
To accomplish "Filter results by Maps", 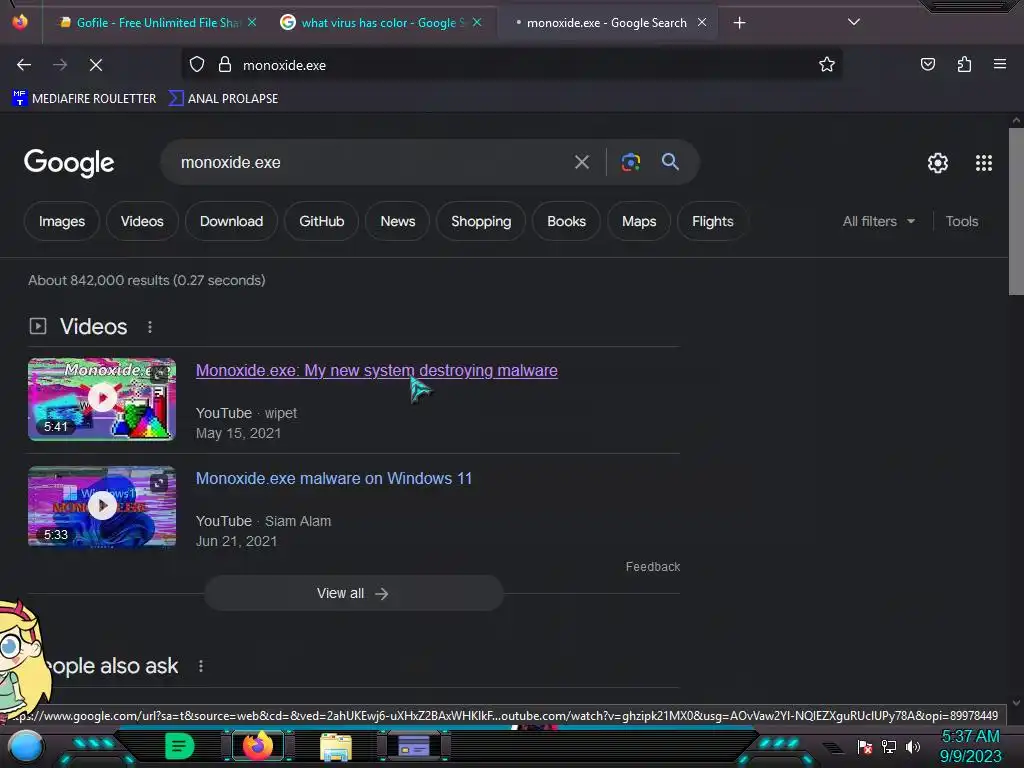I will click(639, 221).
